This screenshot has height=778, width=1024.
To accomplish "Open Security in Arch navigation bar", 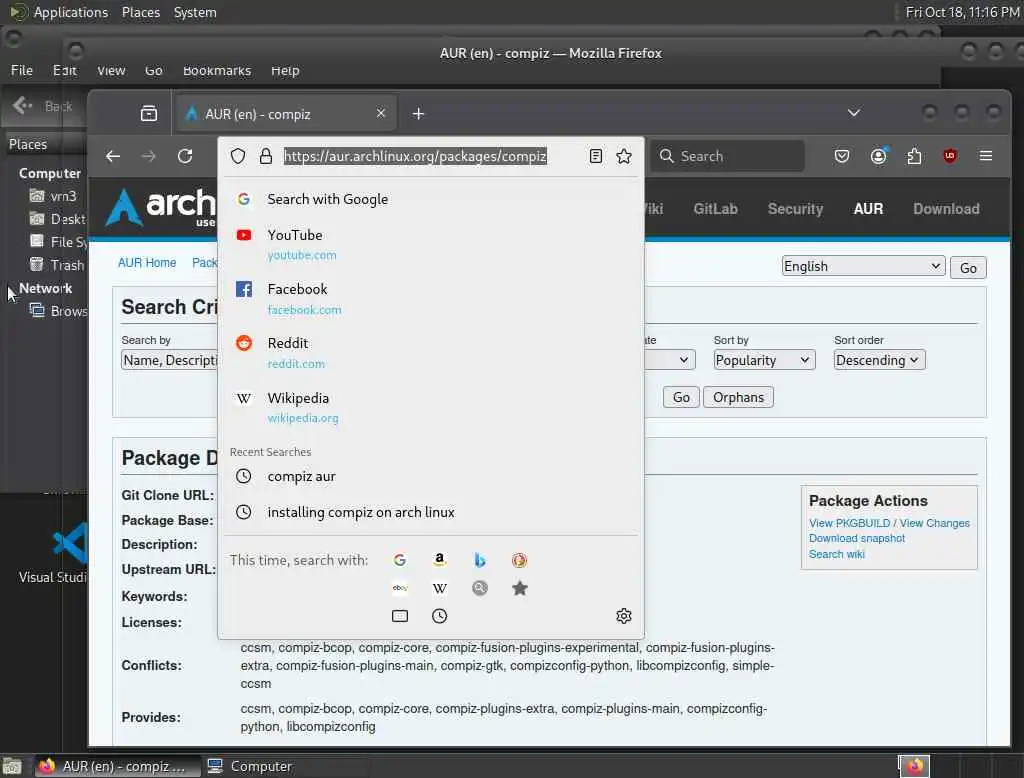I will (795, 209).
